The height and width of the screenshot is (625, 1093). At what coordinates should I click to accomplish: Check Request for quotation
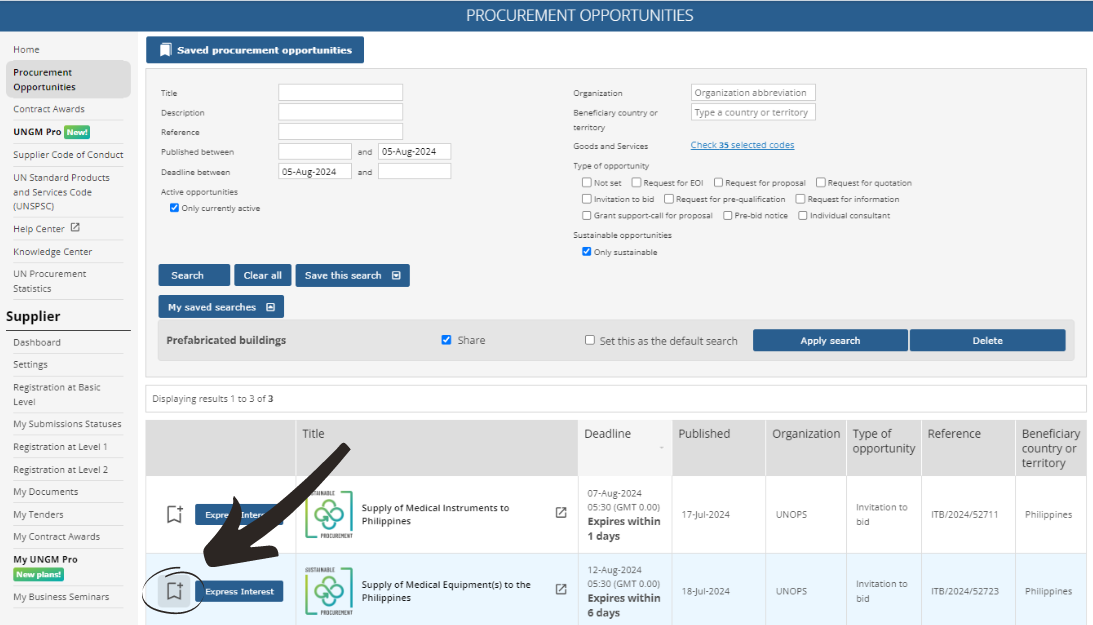[x=820, y=183]
